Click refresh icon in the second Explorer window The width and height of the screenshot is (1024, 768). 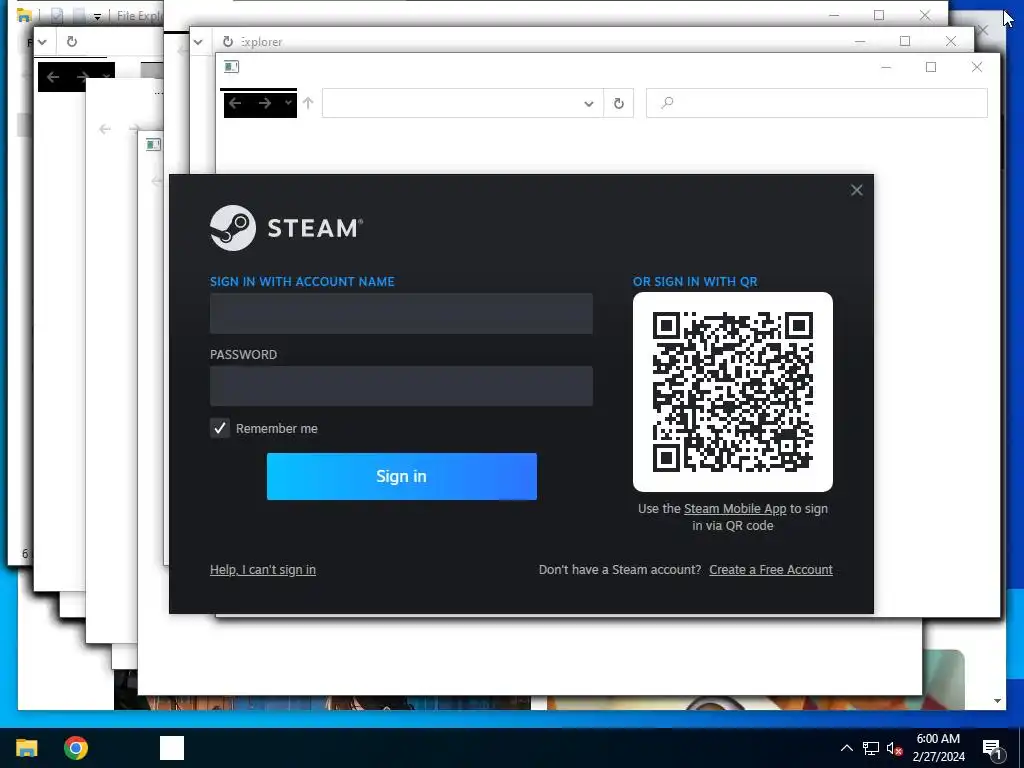click(x=228, y=42)
